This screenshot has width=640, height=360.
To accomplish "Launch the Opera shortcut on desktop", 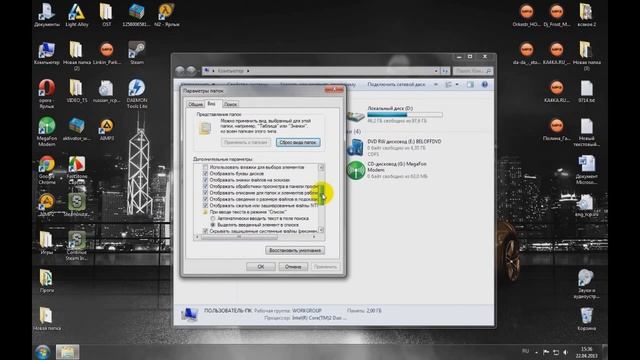I will 47,94.
